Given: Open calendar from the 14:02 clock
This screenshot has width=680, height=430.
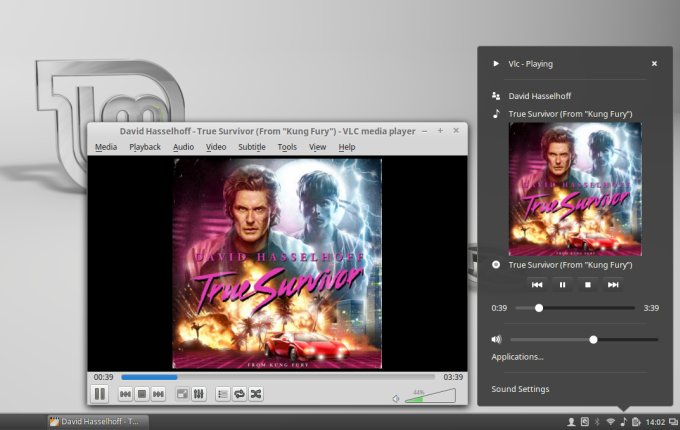Looking at the screenshot, I should pyautogui.click(x=655, y=422).
